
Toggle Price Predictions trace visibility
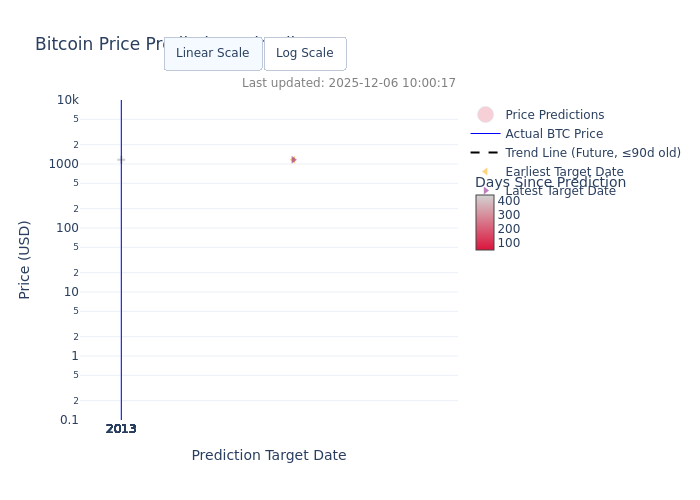[554, 115]
